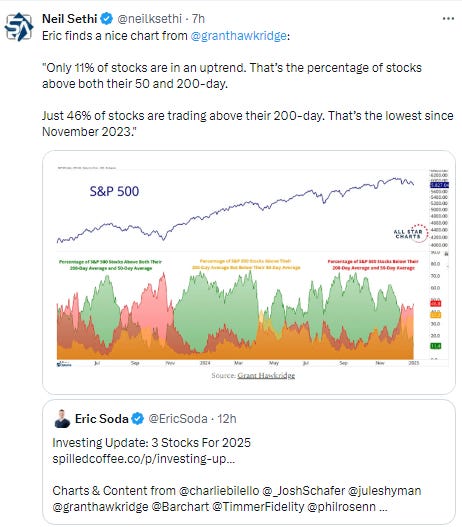Image resolution: width=462 pixels, height=527 pixels.
Task: Click Neil Sethi's verified badge
Action: (107, 19)
